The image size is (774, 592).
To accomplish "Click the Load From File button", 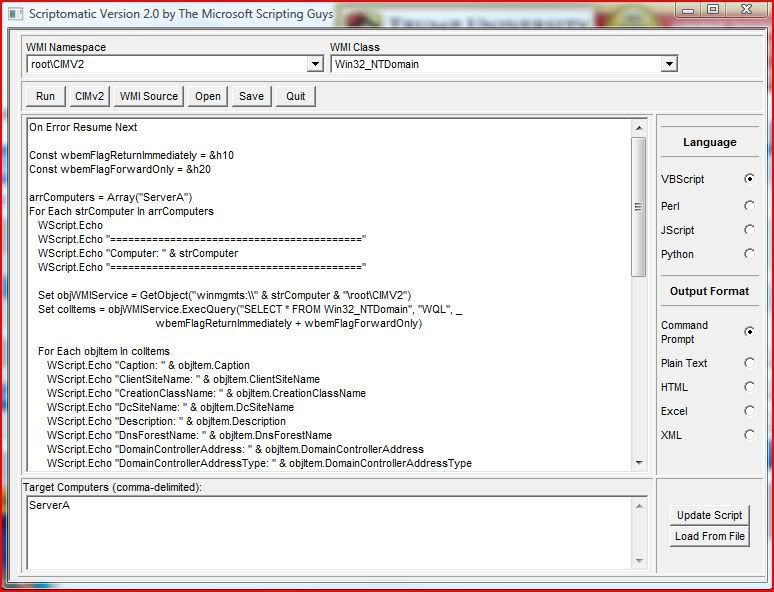I will [709, 536].
